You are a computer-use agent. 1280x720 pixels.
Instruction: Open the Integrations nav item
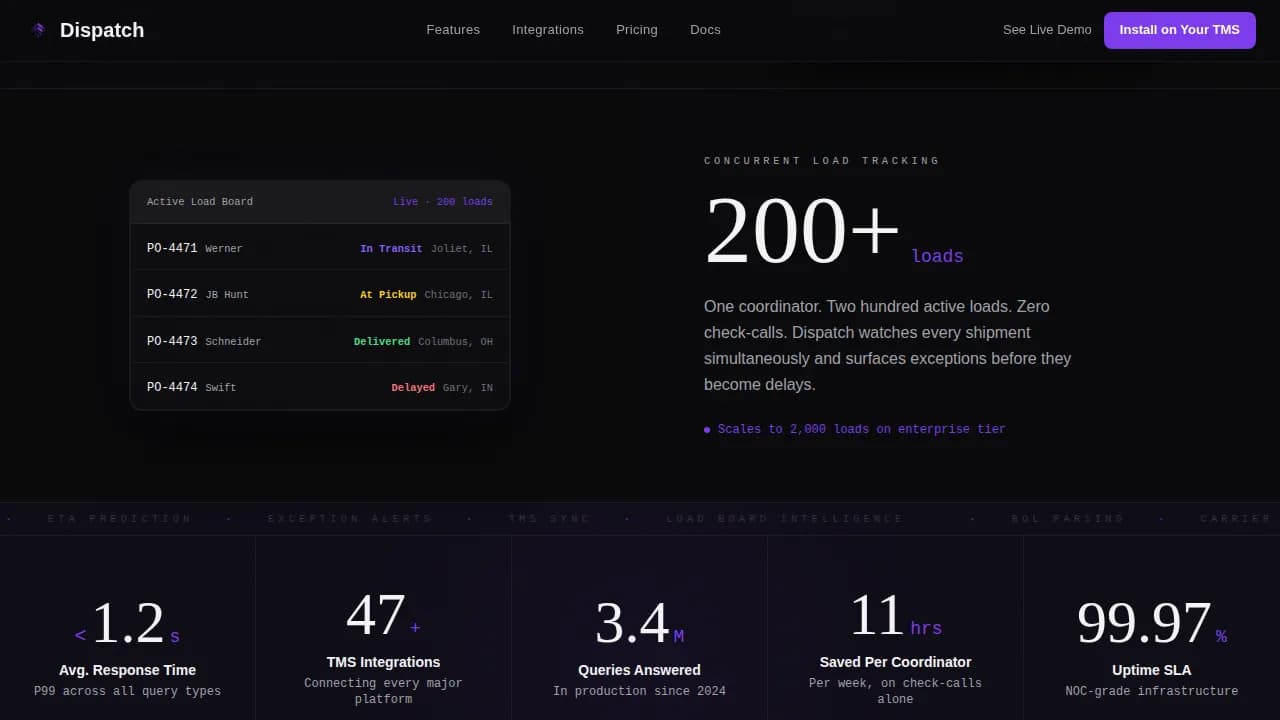click(548, 30)
